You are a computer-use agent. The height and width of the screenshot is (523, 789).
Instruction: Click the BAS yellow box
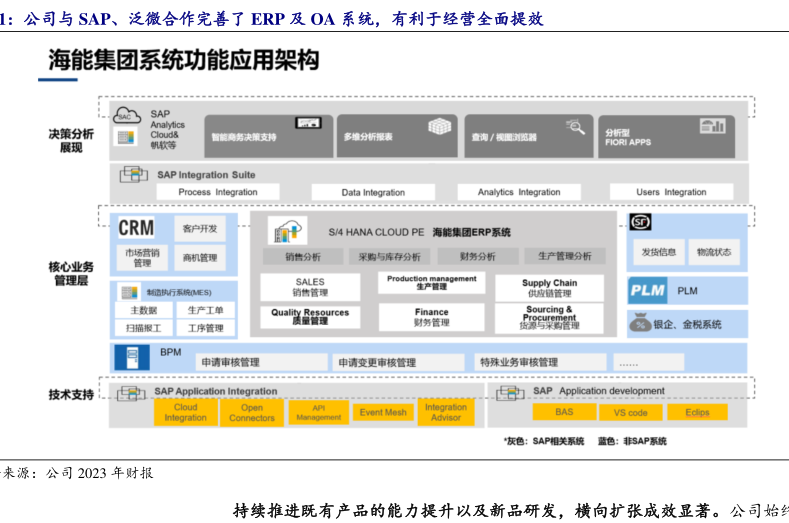pos(564,412)
